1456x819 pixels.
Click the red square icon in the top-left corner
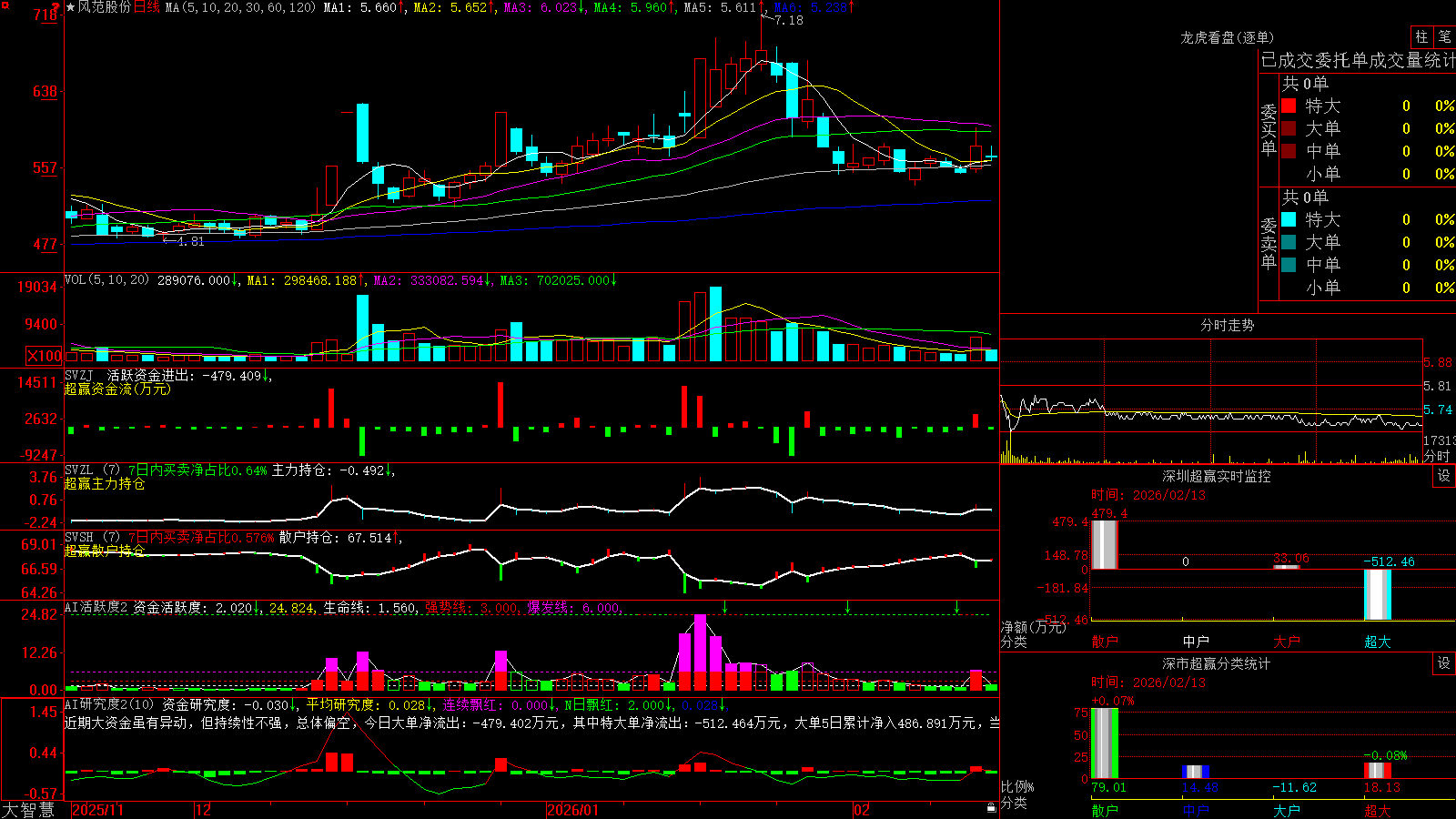click(4, 4)
